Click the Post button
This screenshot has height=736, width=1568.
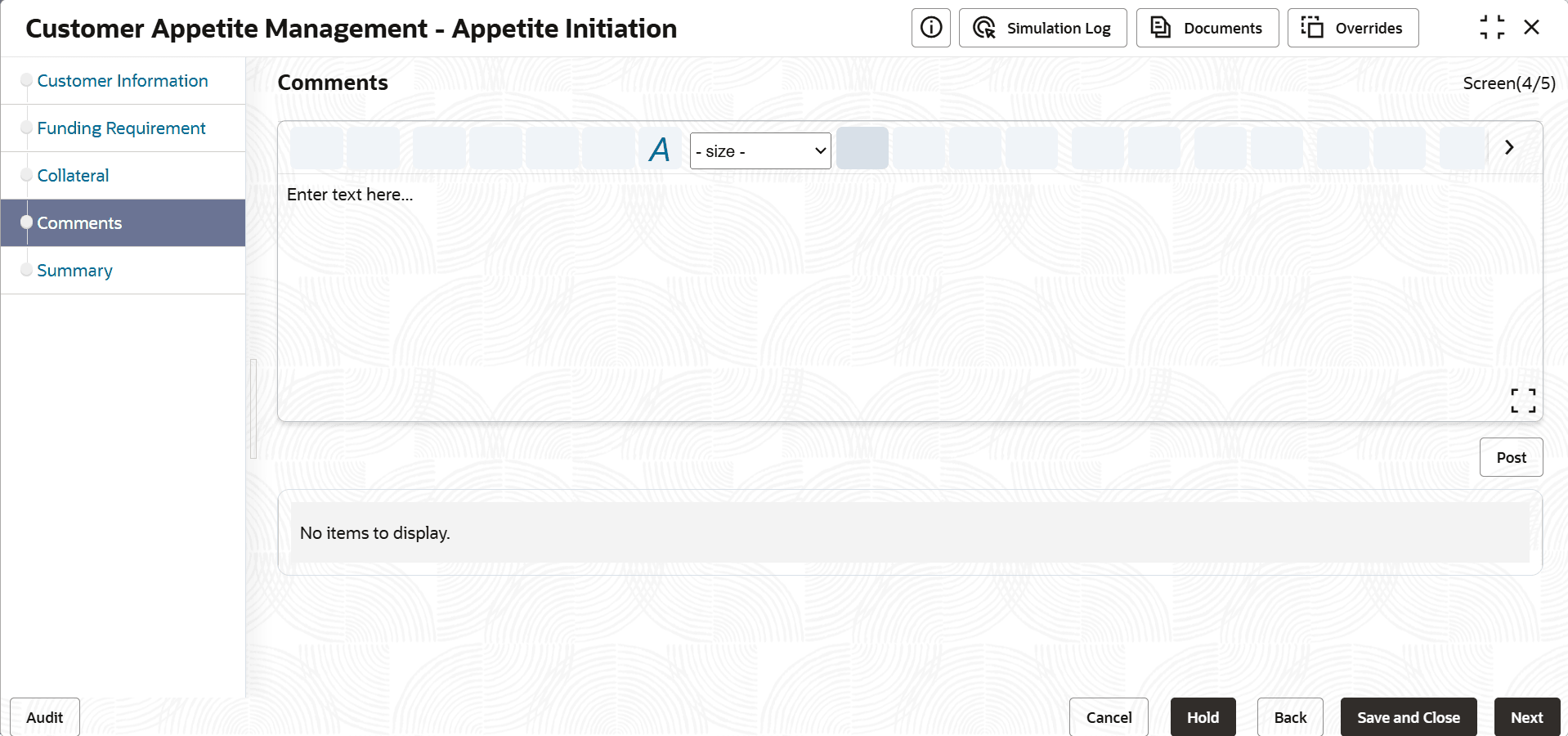[1511, 457]
